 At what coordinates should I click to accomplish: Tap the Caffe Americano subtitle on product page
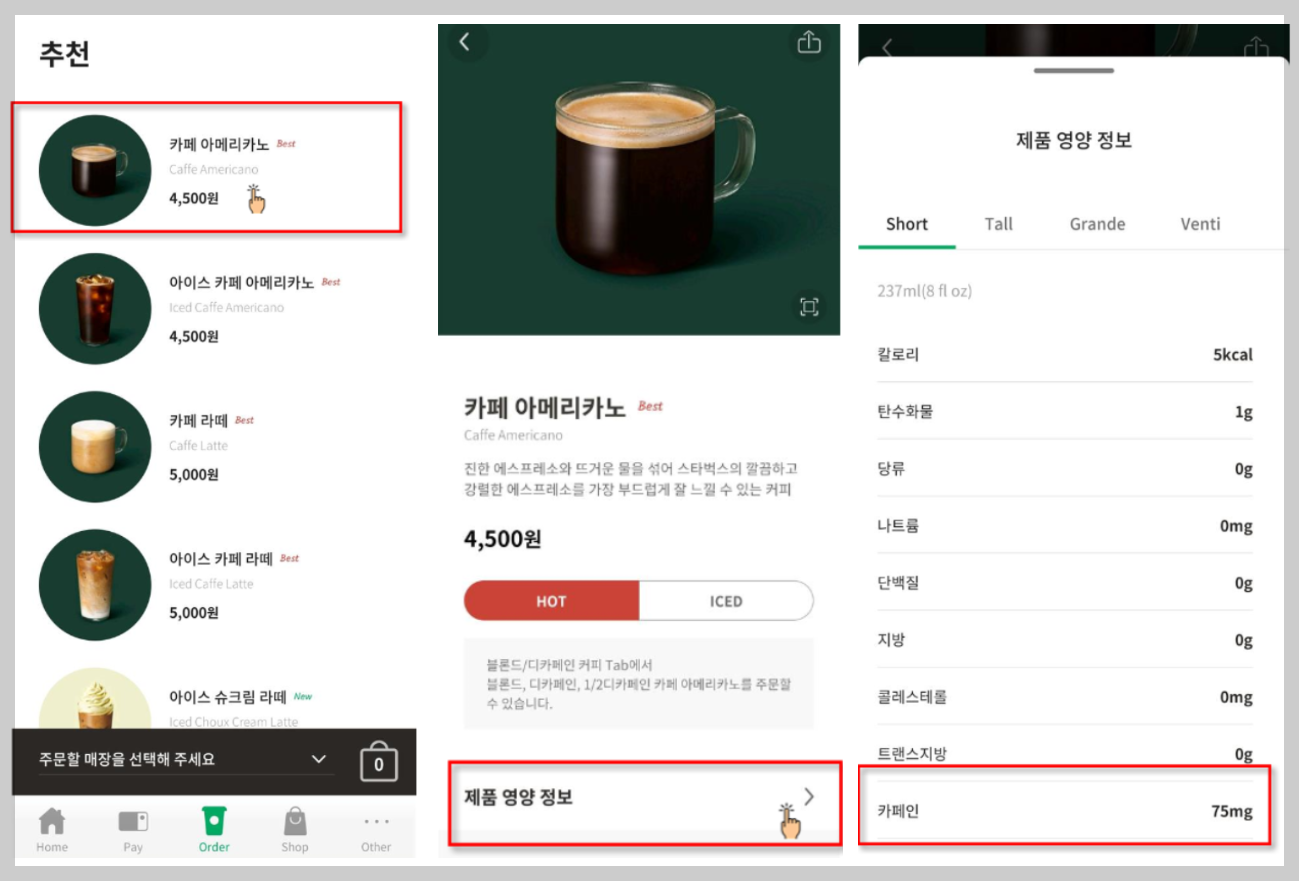pos(513,435)
